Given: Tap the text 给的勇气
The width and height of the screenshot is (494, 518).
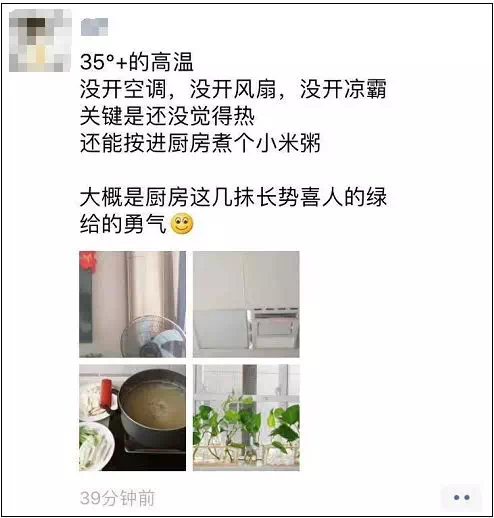Looking at the screenshot, I should (x=123, y=224).
